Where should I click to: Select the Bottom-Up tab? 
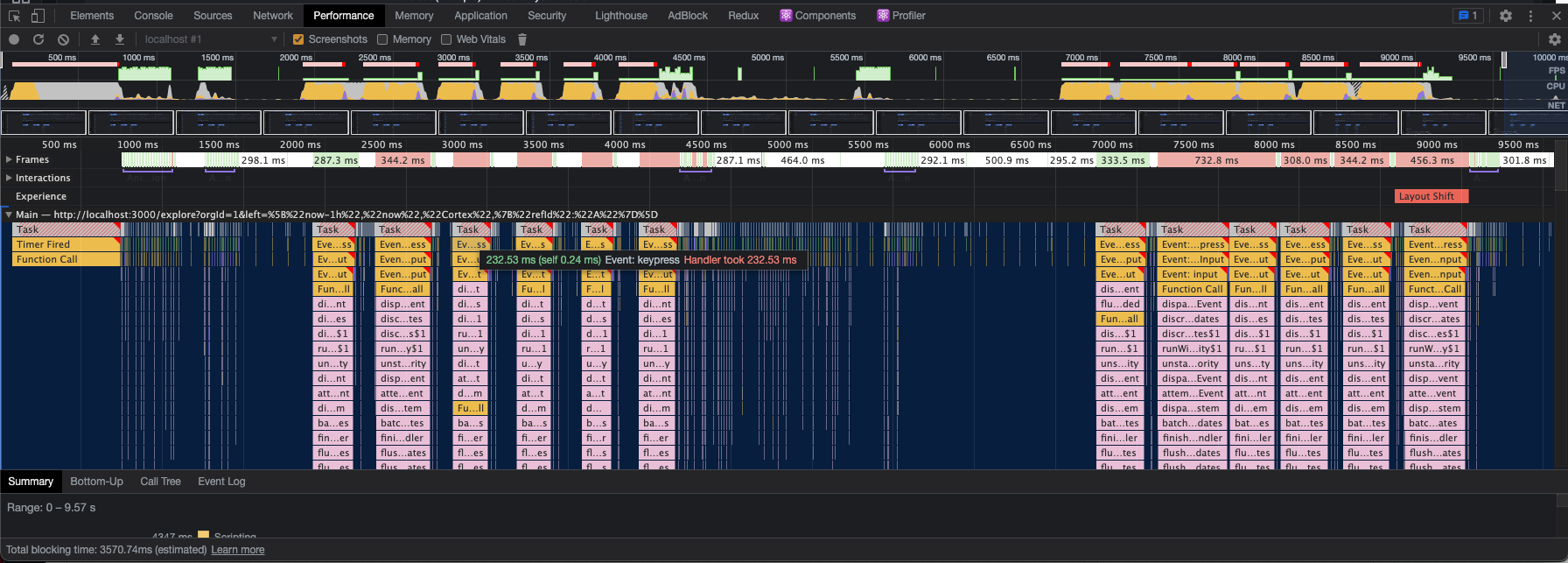[x=96, y=482]
